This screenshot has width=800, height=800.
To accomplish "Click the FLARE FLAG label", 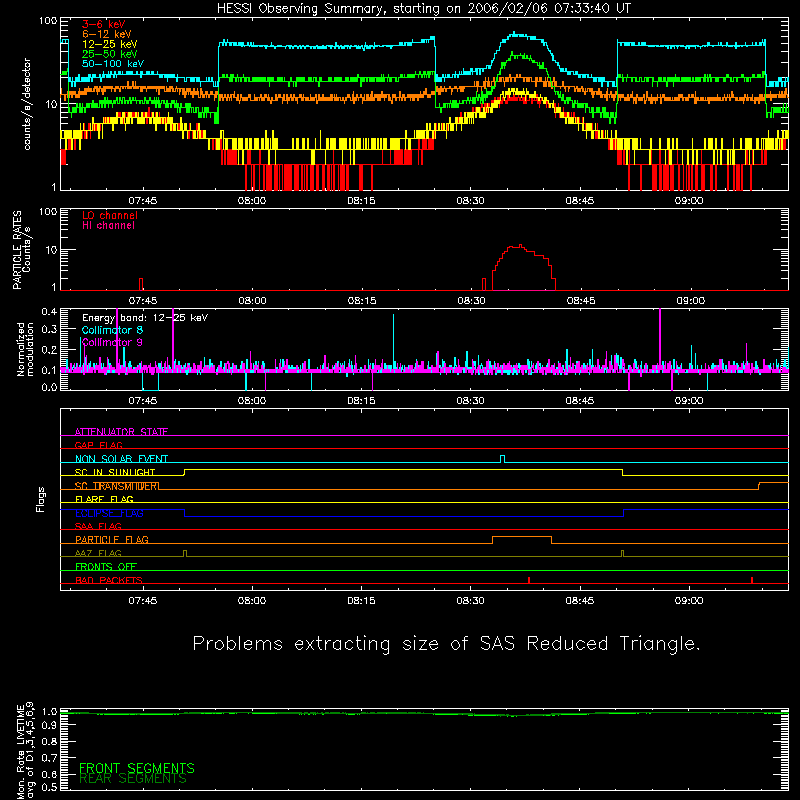I will point(104,499).
